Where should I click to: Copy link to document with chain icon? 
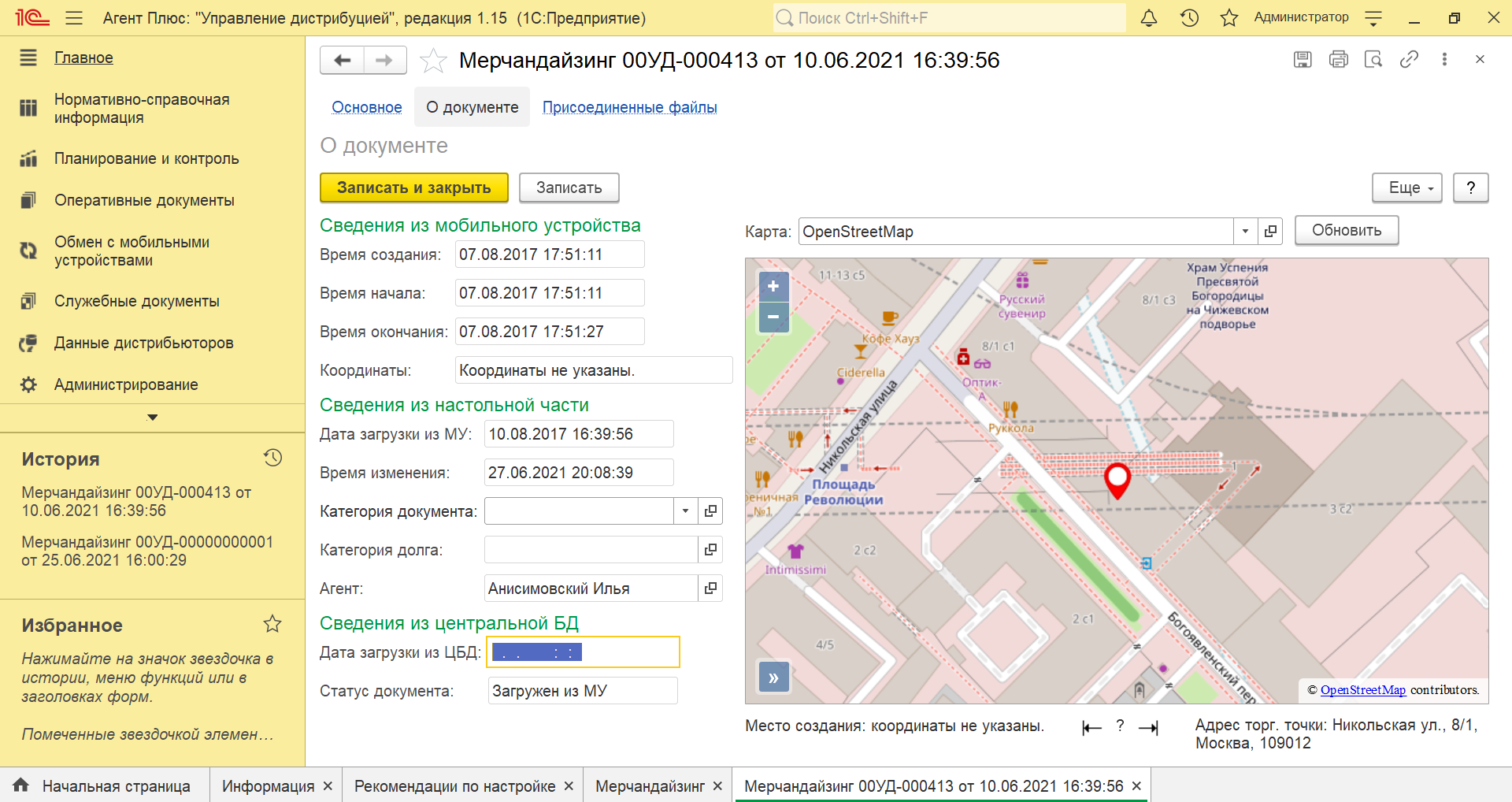click(x=1409, y=59)
